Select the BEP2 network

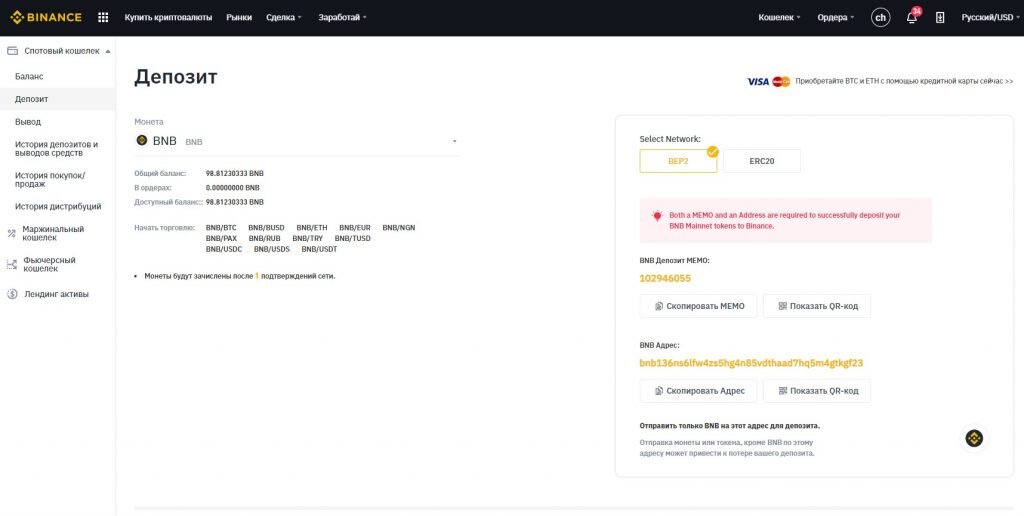pyautogui.click(x=678, y=161)
